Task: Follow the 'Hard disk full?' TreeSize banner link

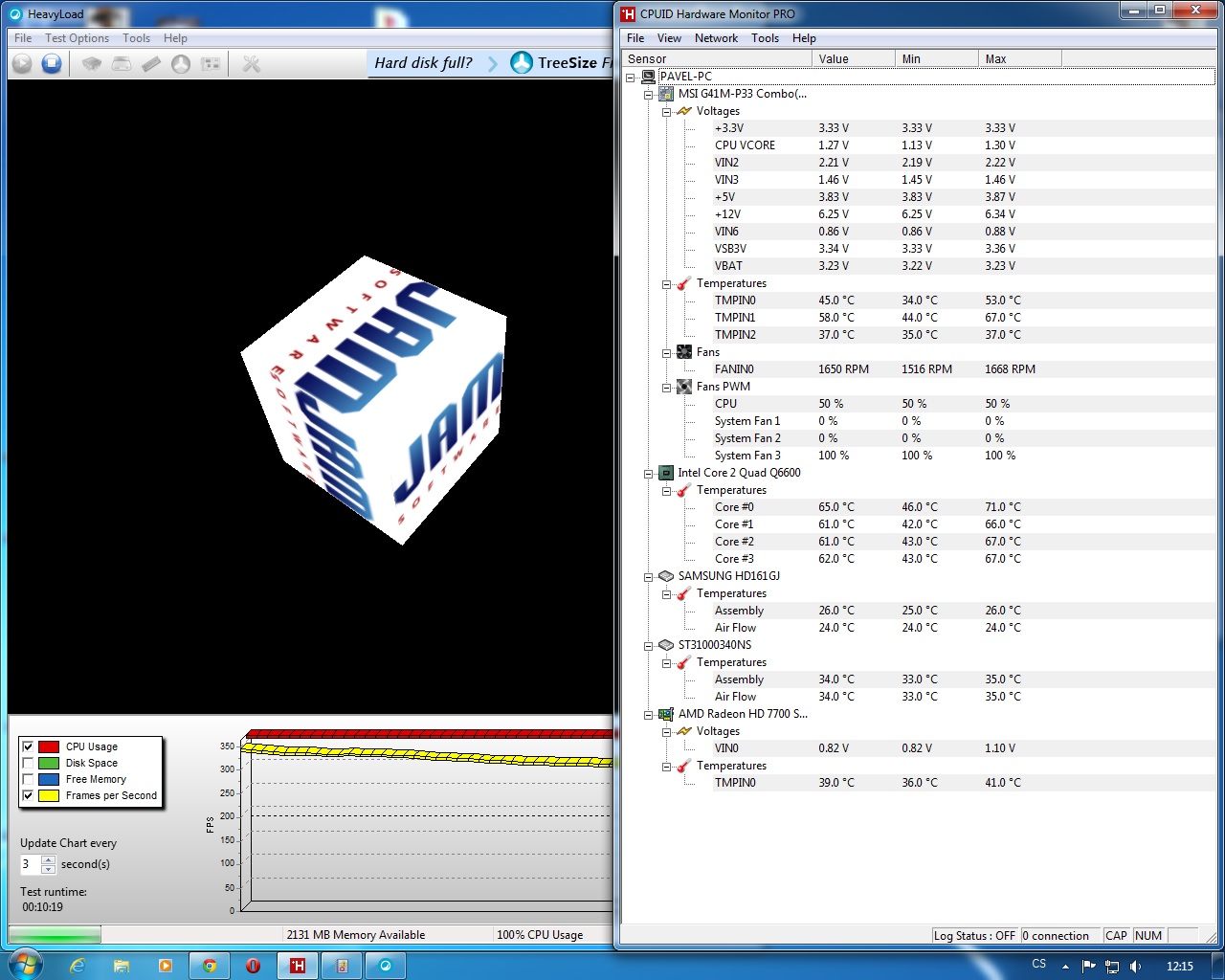Action: (423, 62)
